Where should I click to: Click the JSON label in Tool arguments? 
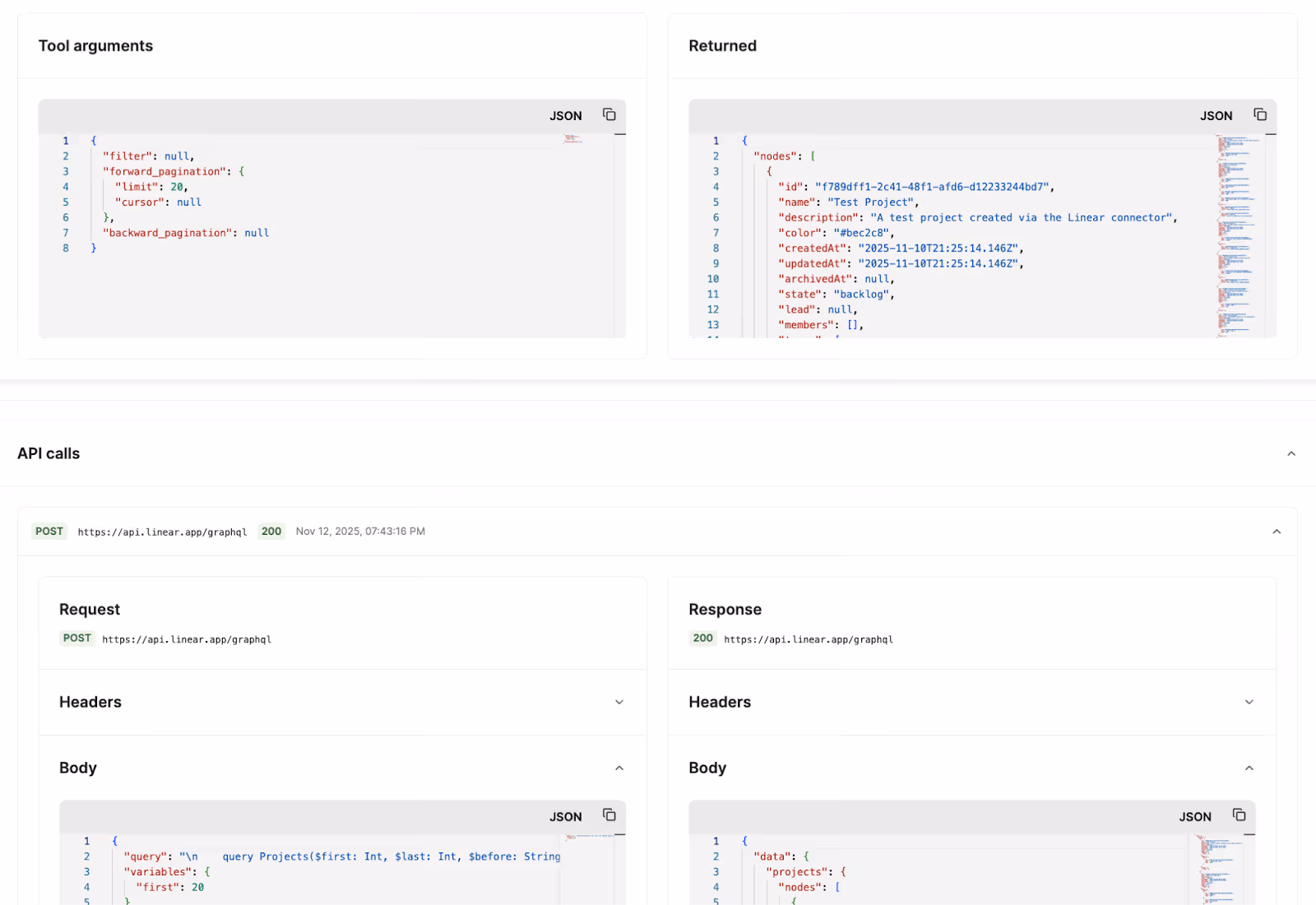[566, 116]
